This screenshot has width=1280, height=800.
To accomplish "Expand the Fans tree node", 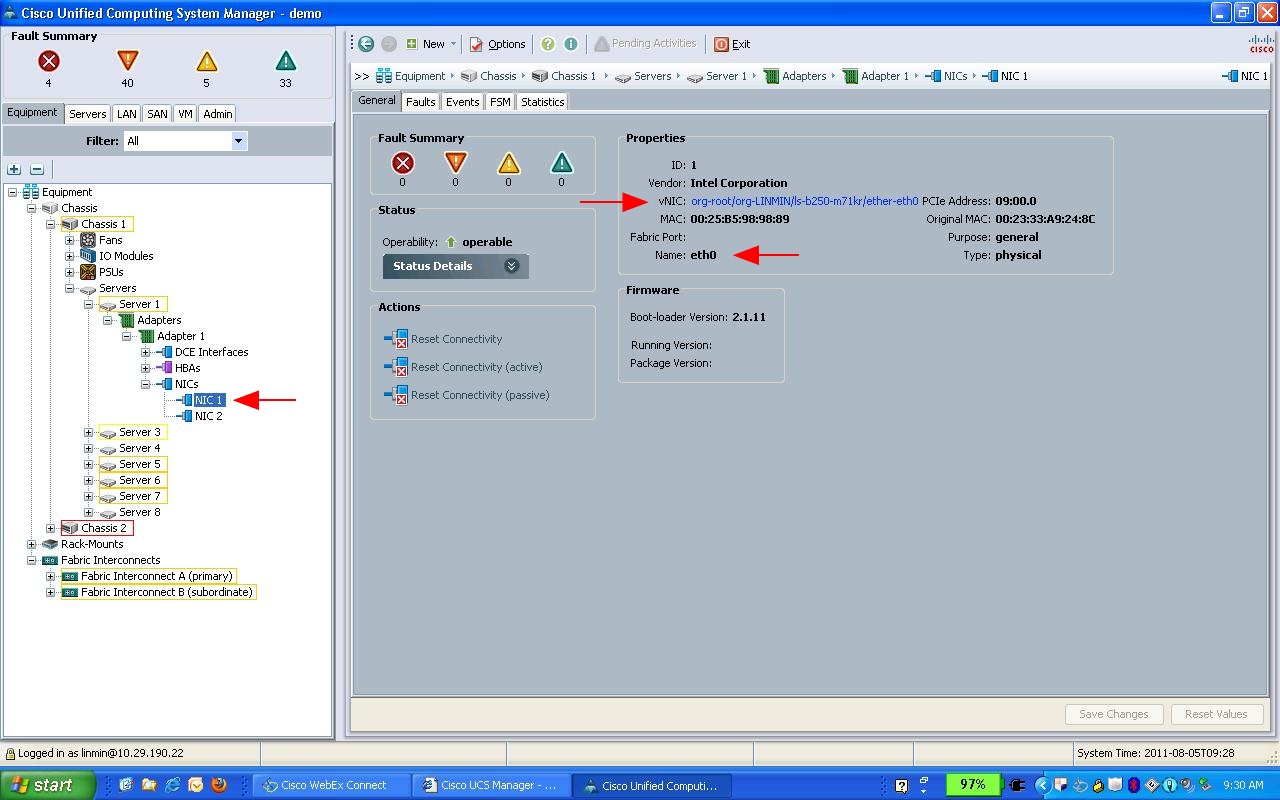I will pos(69,240).
